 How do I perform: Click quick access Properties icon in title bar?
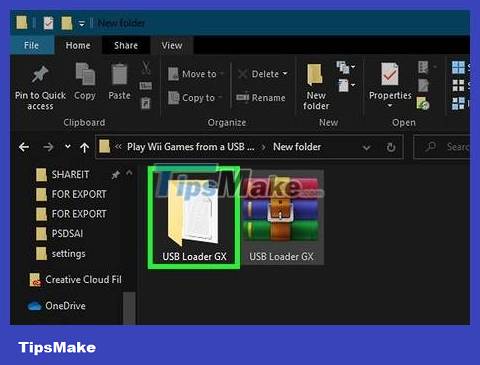[48, 23]
